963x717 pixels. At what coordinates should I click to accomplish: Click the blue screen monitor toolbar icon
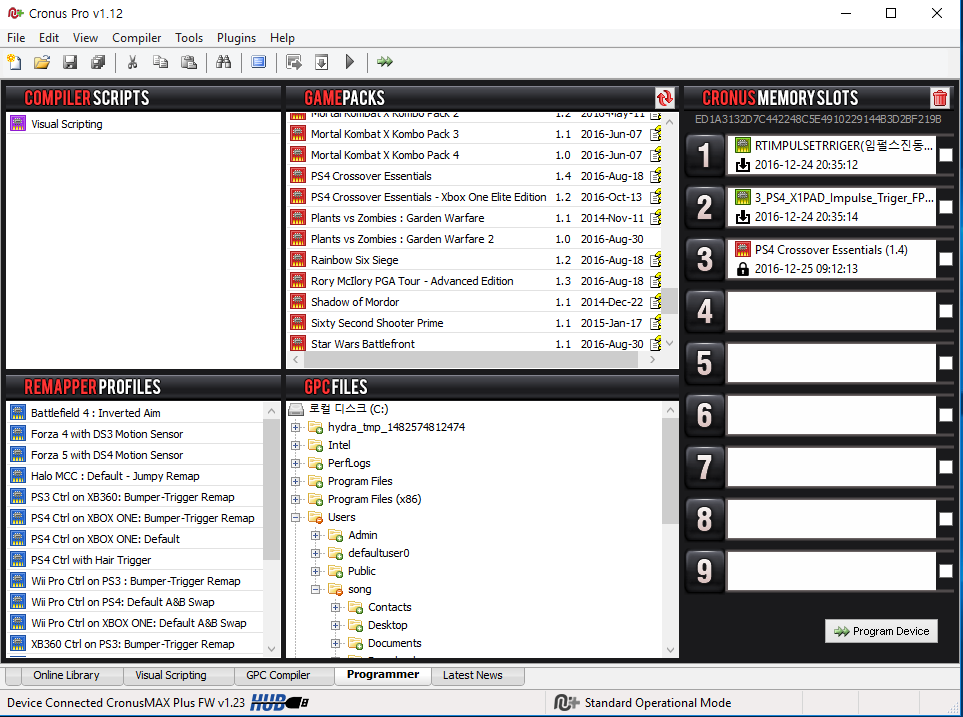(259, 62)
